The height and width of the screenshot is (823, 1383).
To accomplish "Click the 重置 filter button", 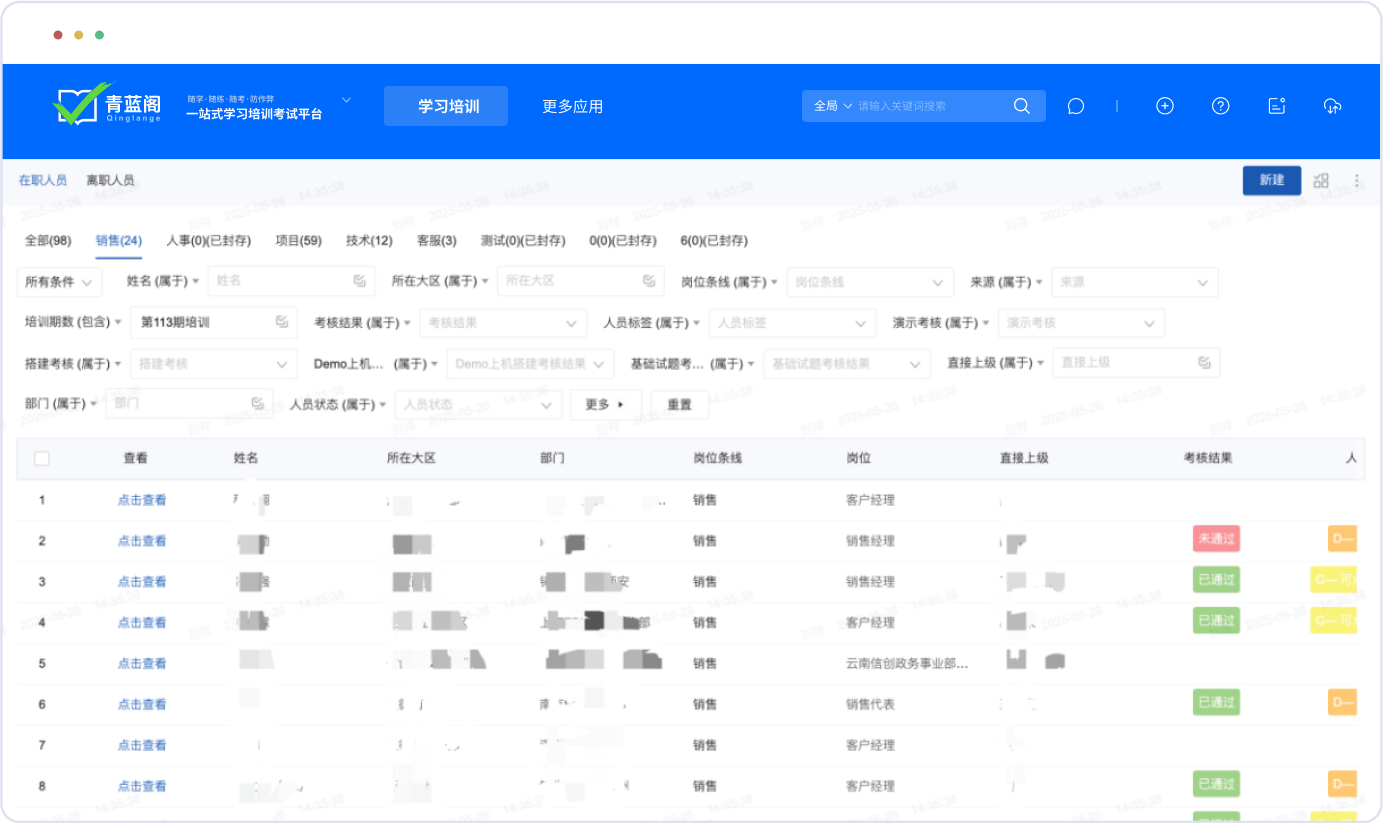I will coord(679,405).
